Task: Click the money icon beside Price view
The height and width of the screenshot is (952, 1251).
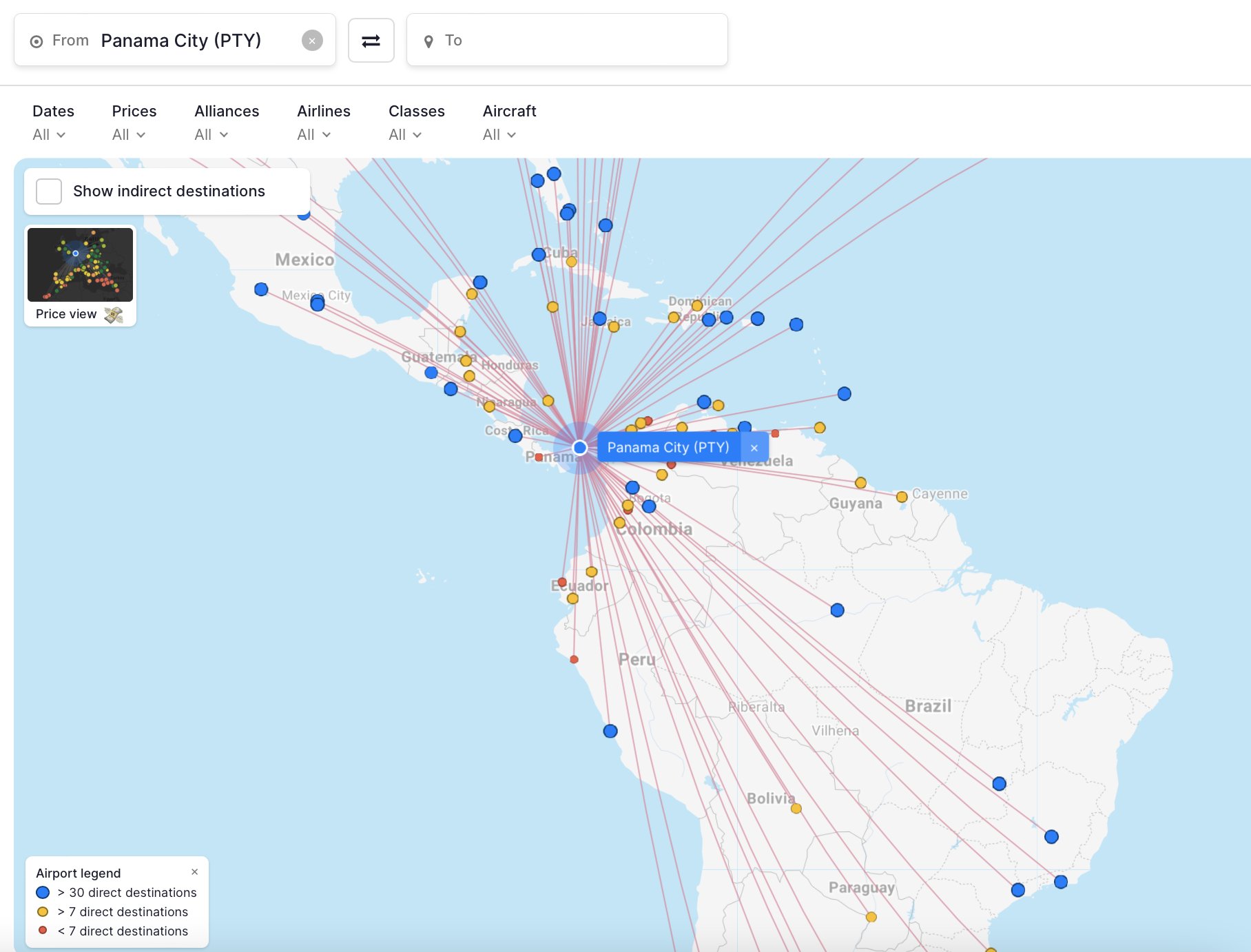Action: tap(114, 315)
